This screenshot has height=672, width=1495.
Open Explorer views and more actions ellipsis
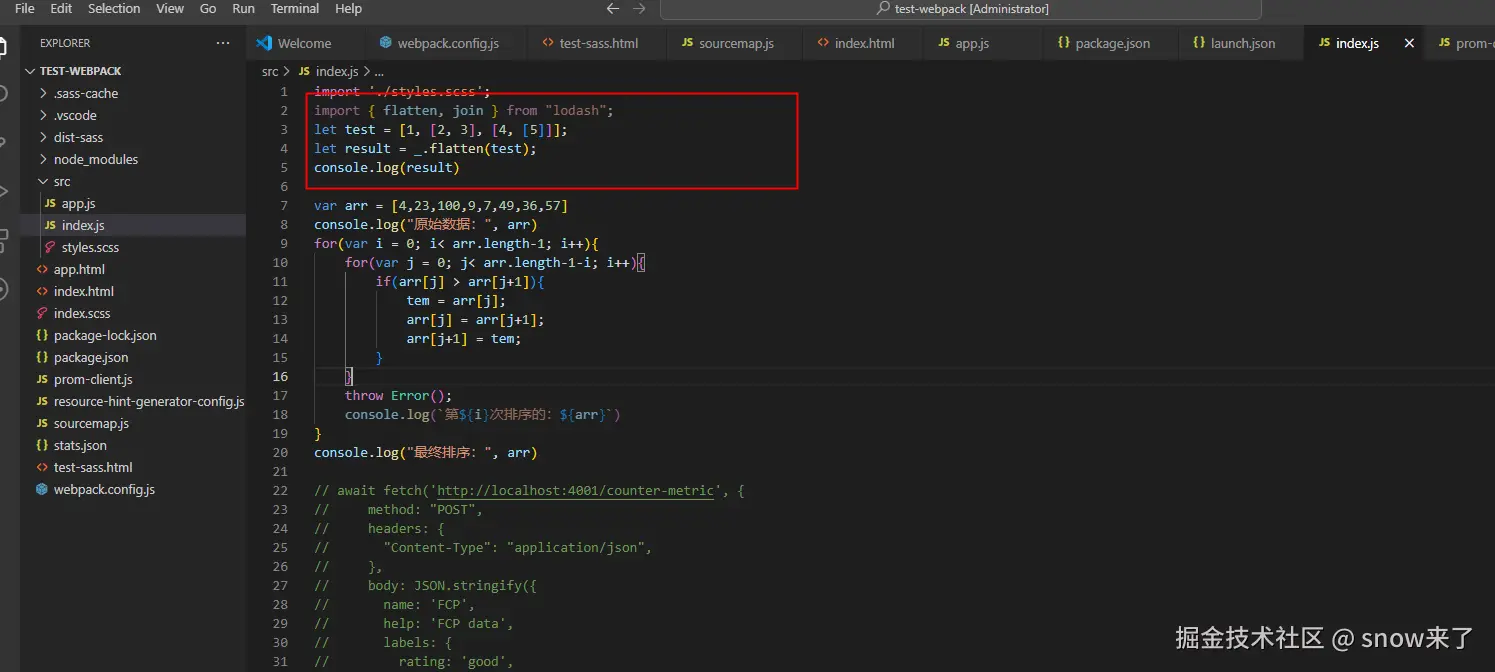[223, 43]
